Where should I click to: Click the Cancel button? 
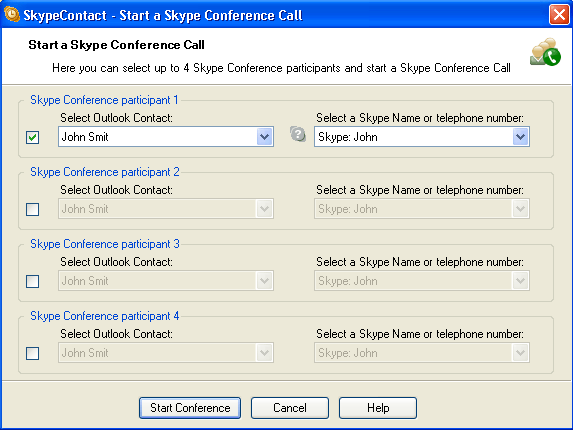coord(290,408)
